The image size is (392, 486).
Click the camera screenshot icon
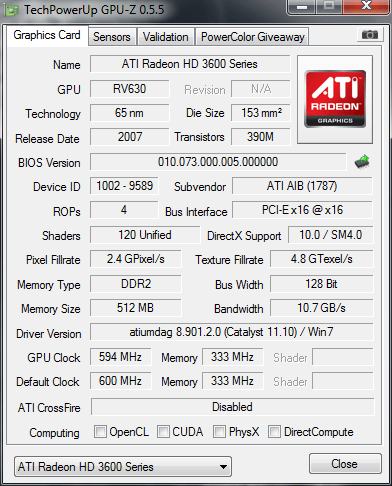(x=369, y=34)
